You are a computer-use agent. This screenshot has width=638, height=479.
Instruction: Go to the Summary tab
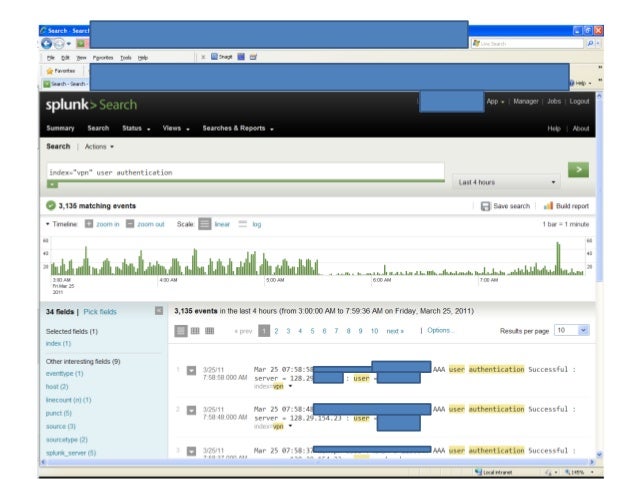pos(60,128)
